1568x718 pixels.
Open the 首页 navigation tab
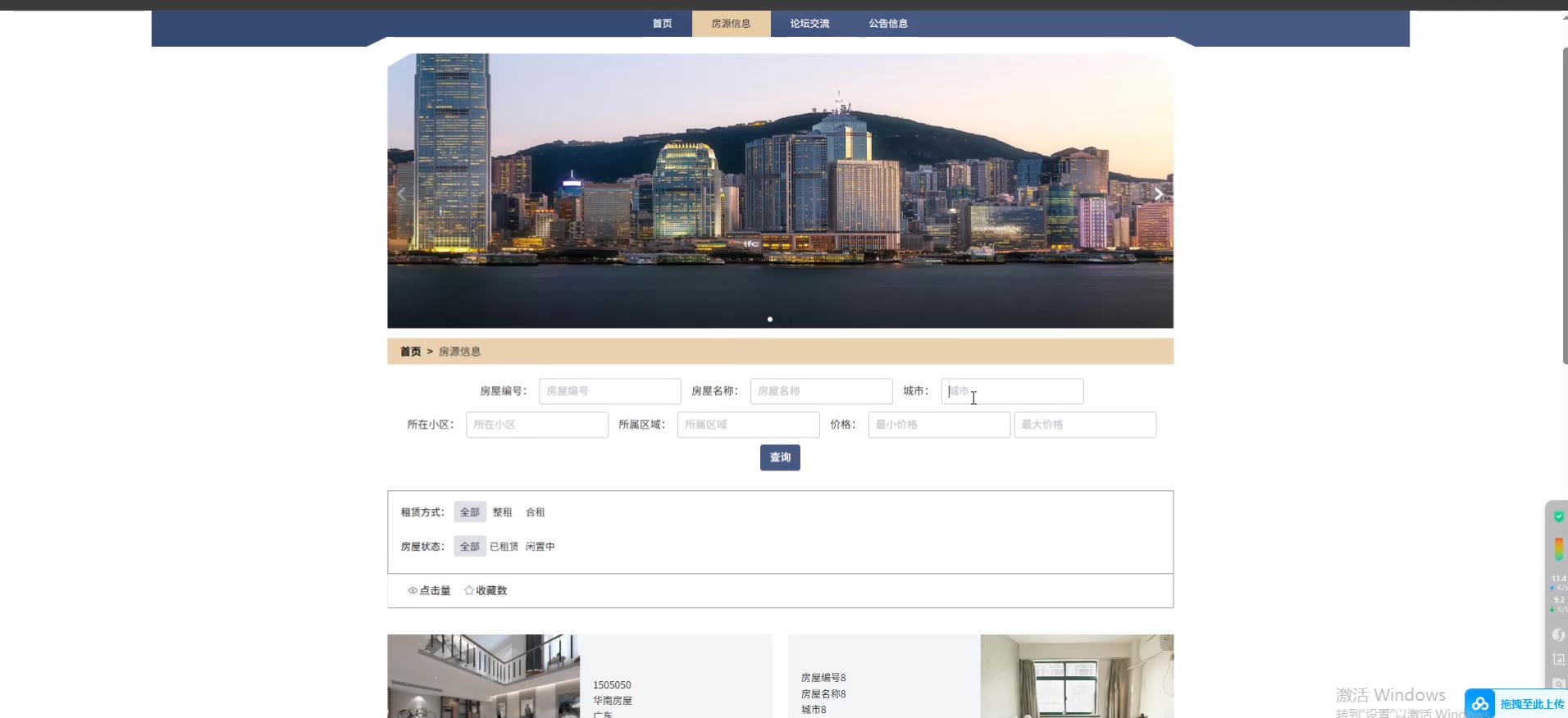662,24
